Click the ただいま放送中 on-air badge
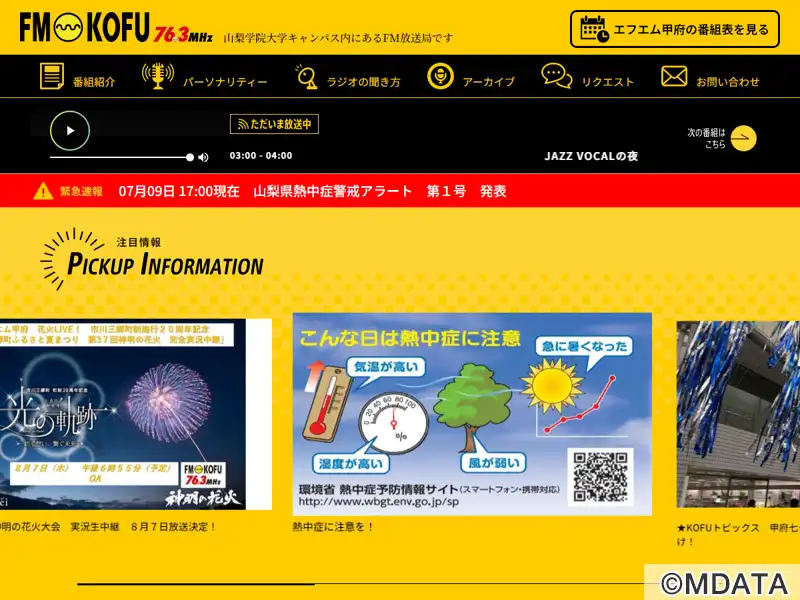 [274, 124]
